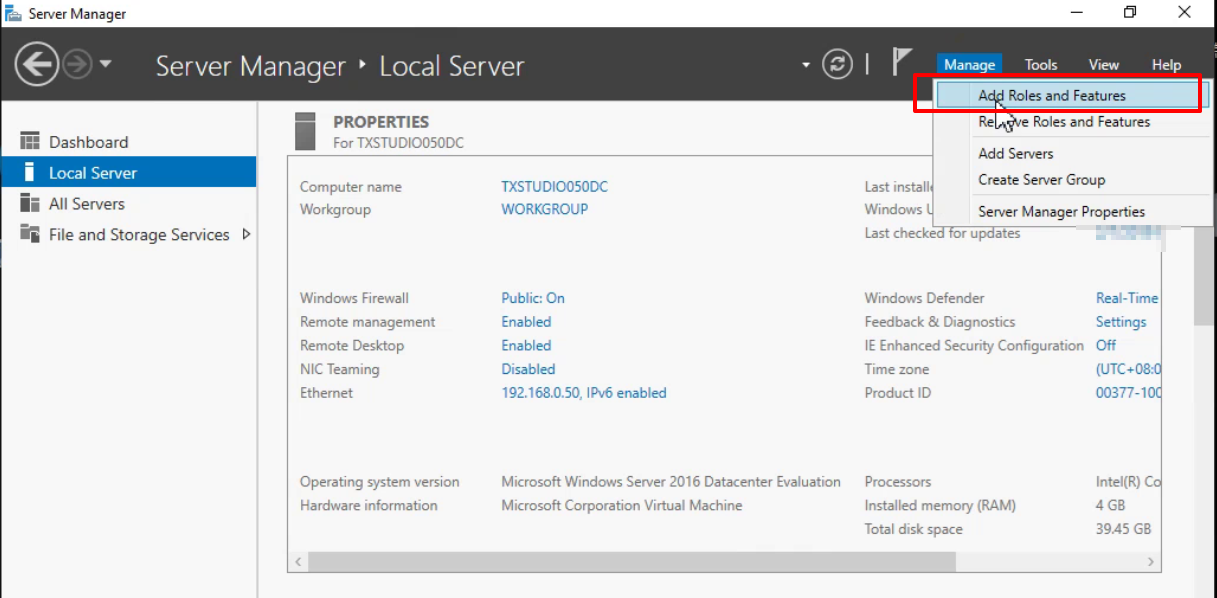Image resolution: width=1217 pixels, height=598 pixels.
Task: Open Ethernet 192.168.0.50 link
Action: pos(584,393)
